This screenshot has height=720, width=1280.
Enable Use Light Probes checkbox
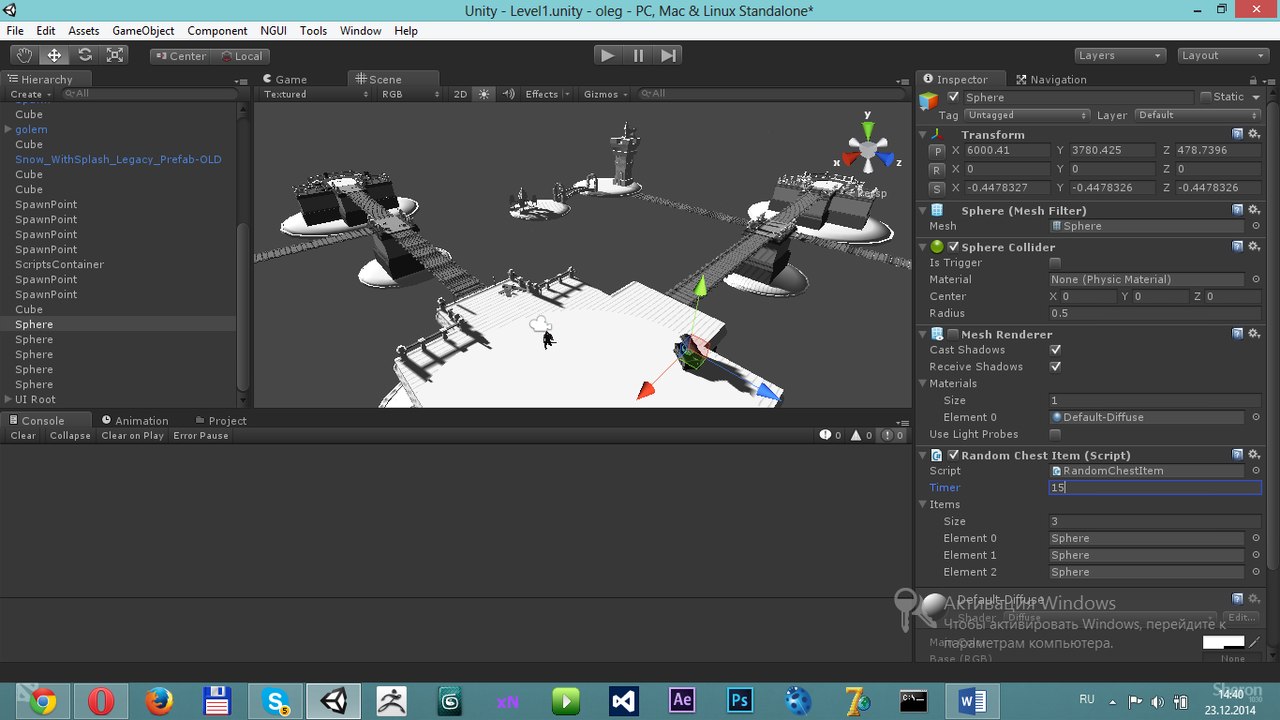point(1055,434)
